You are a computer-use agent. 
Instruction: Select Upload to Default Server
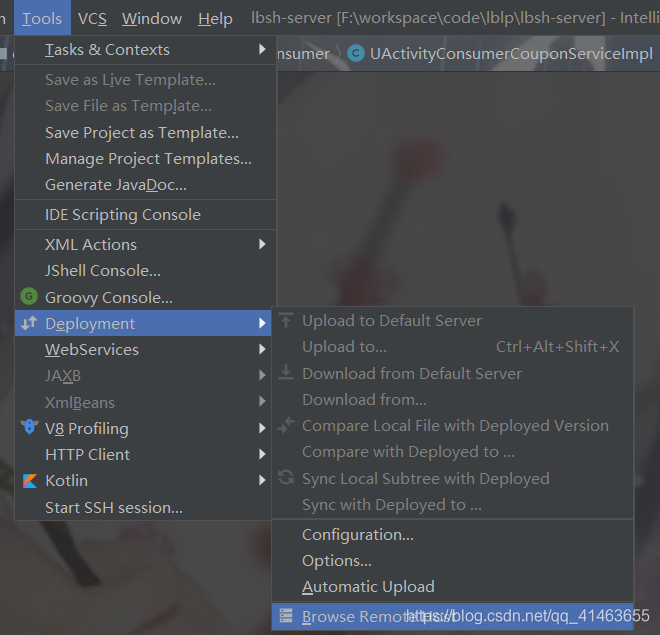(452, 321)
